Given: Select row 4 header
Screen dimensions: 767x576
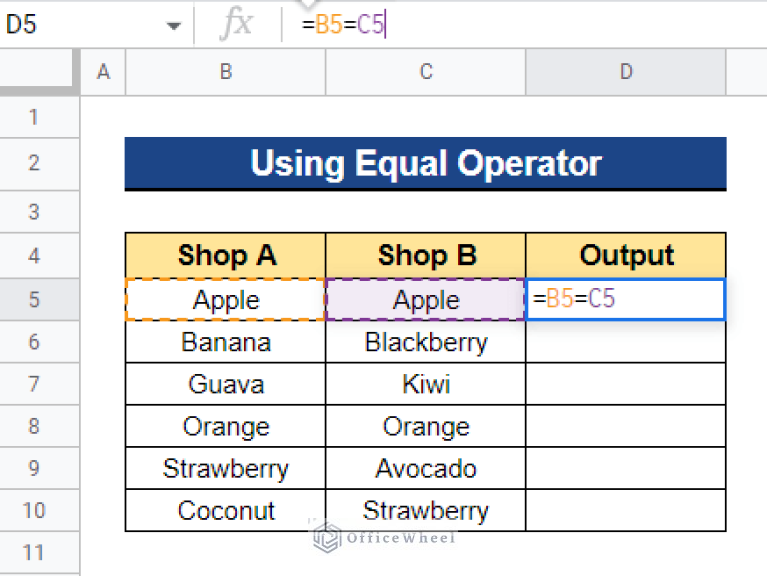Looking at the screenshot, I should click(x=39, y=256).
